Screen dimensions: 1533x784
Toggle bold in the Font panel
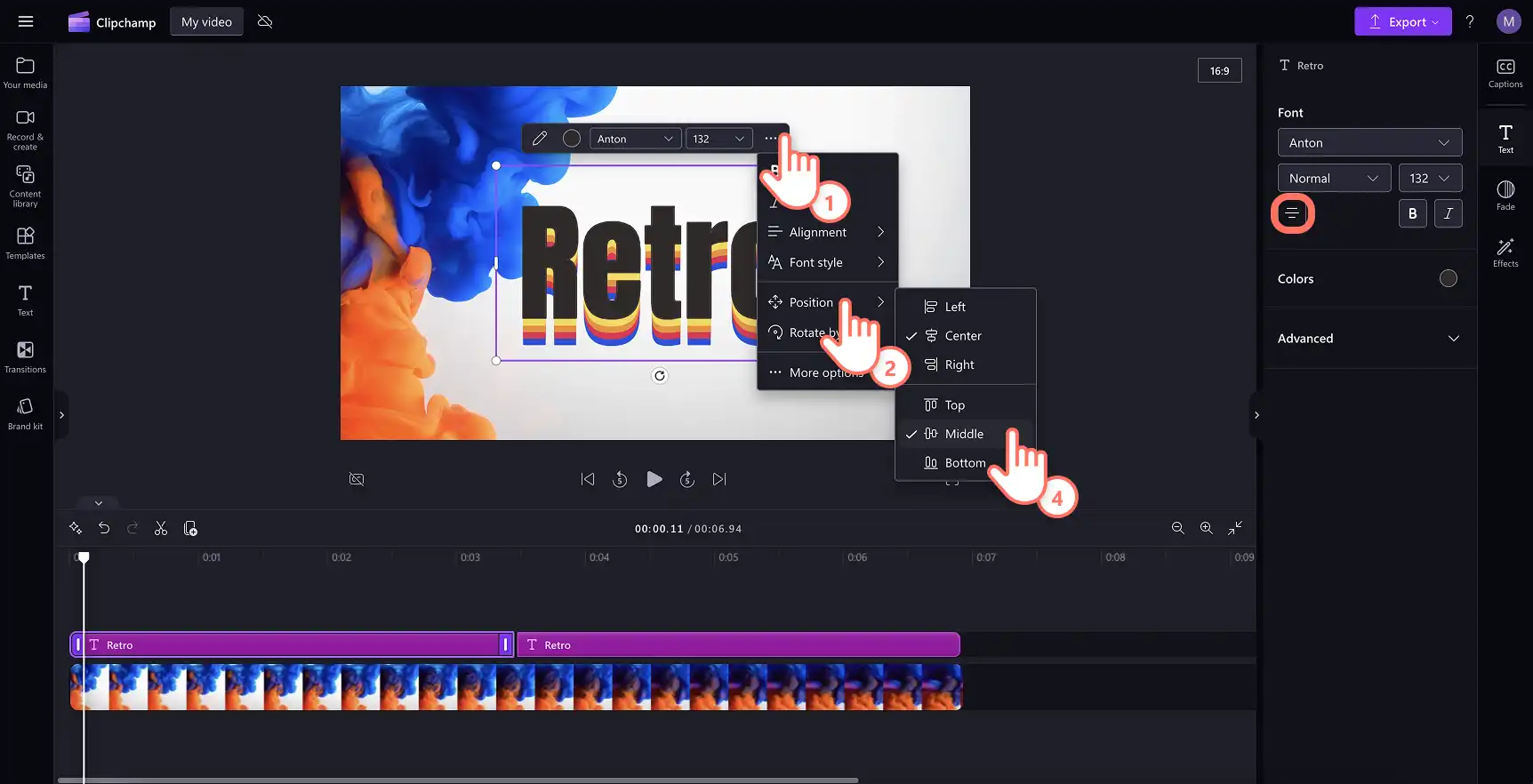point(1413,213)
